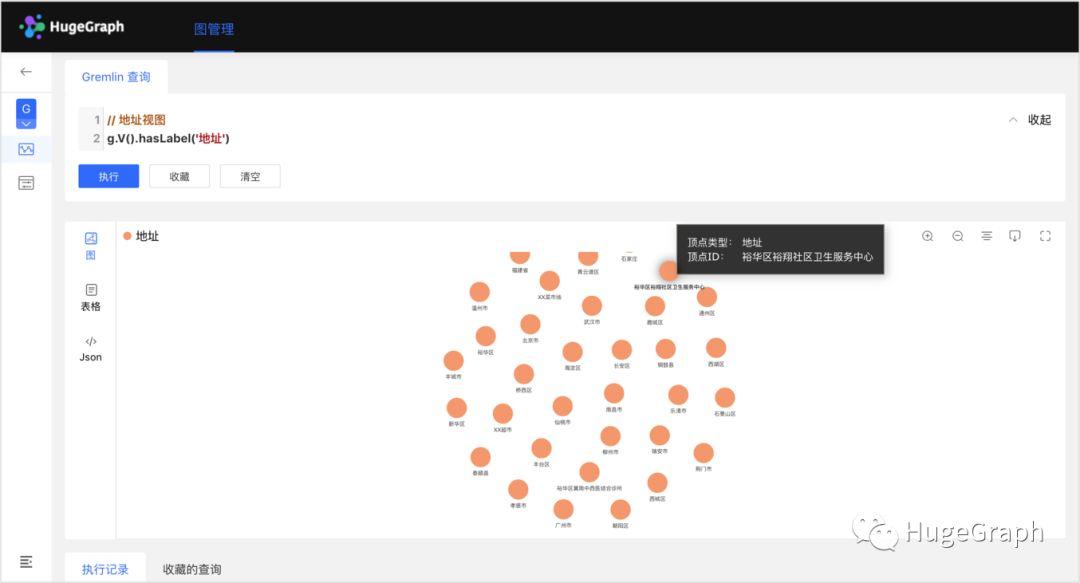Select the 执行记录 tab
This screenshot has height=583, width=1080.
(105, 569)
